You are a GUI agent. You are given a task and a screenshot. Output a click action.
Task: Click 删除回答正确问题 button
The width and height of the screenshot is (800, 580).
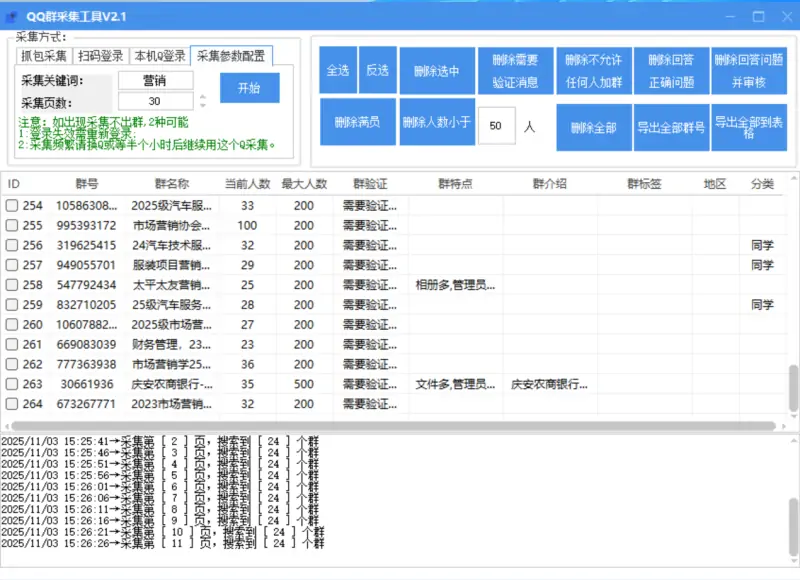671,70
